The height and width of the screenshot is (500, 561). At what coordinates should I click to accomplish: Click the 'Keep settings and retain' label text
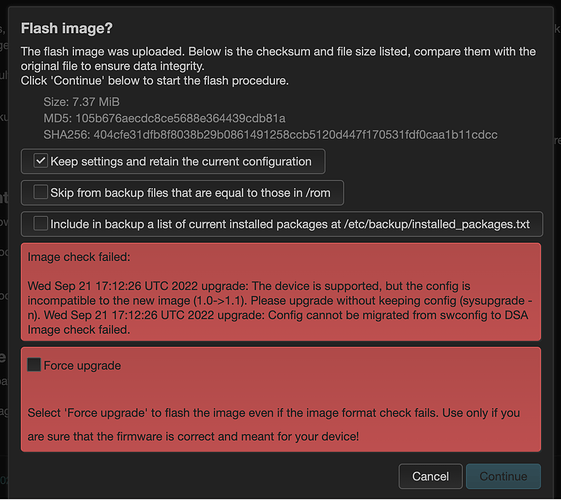coord(181,162)
